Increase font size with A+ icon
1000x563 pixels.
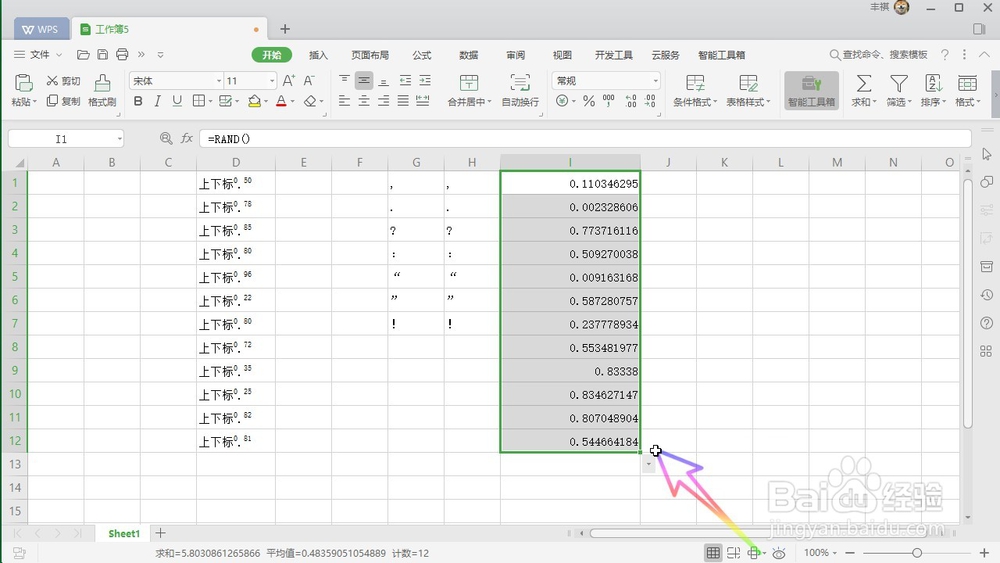tap(289, 81)
